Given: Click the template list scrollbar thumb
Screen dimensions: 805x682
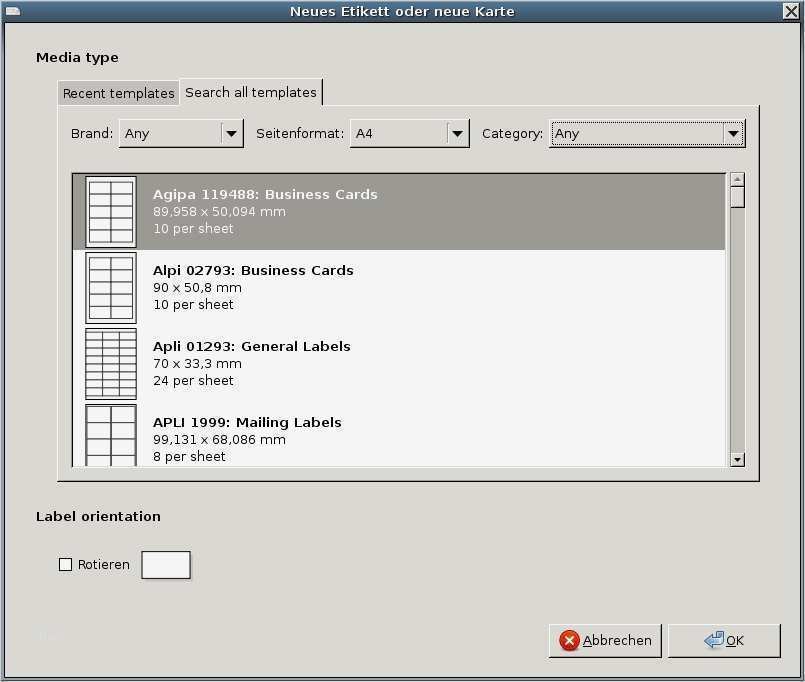Looking at the screenshot, I should [x=737, y=197].
